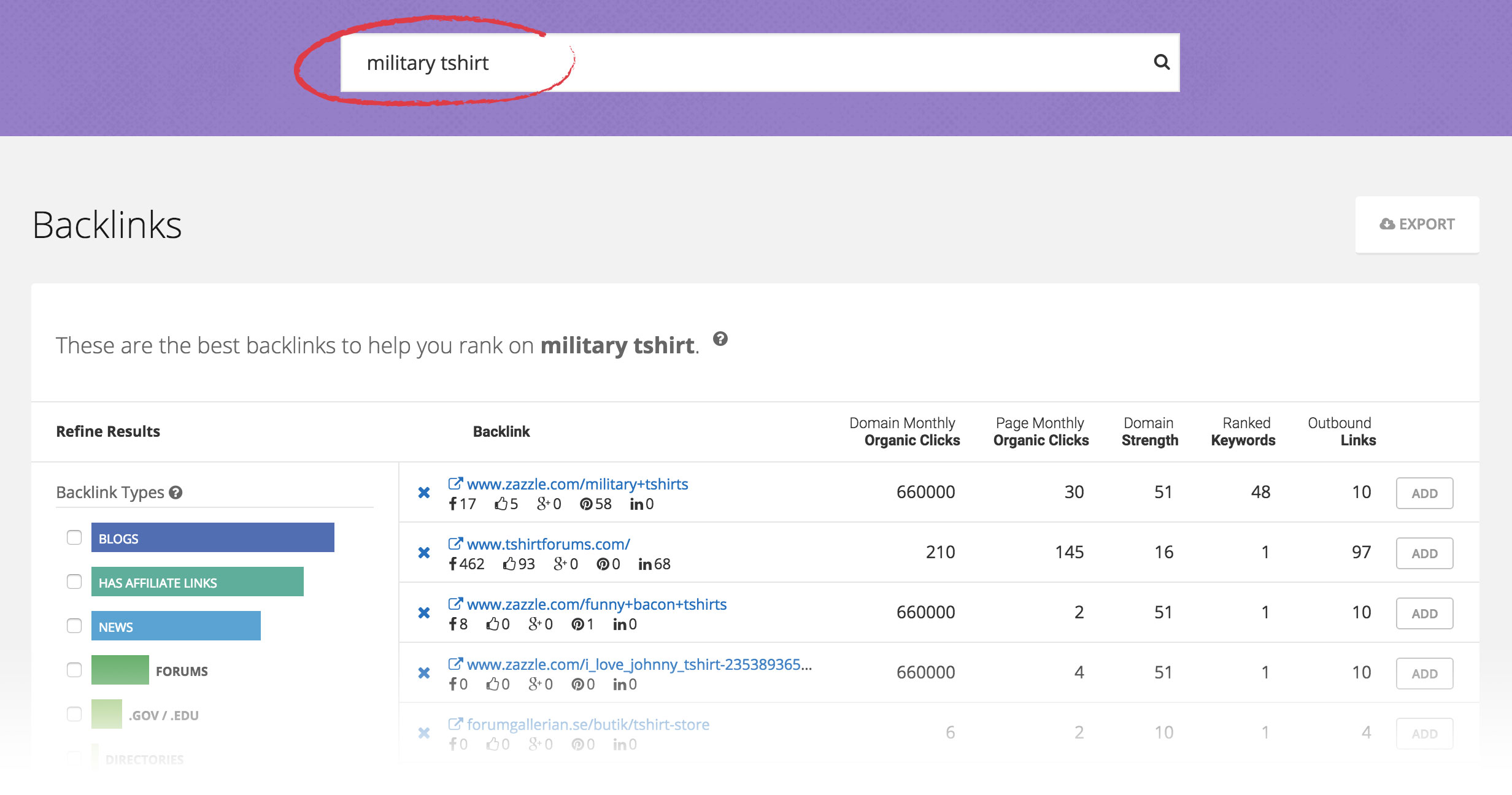Remove the forumgallerian.se row
The height and width of the screenshot is (795, 1512).
click(424, 733)
